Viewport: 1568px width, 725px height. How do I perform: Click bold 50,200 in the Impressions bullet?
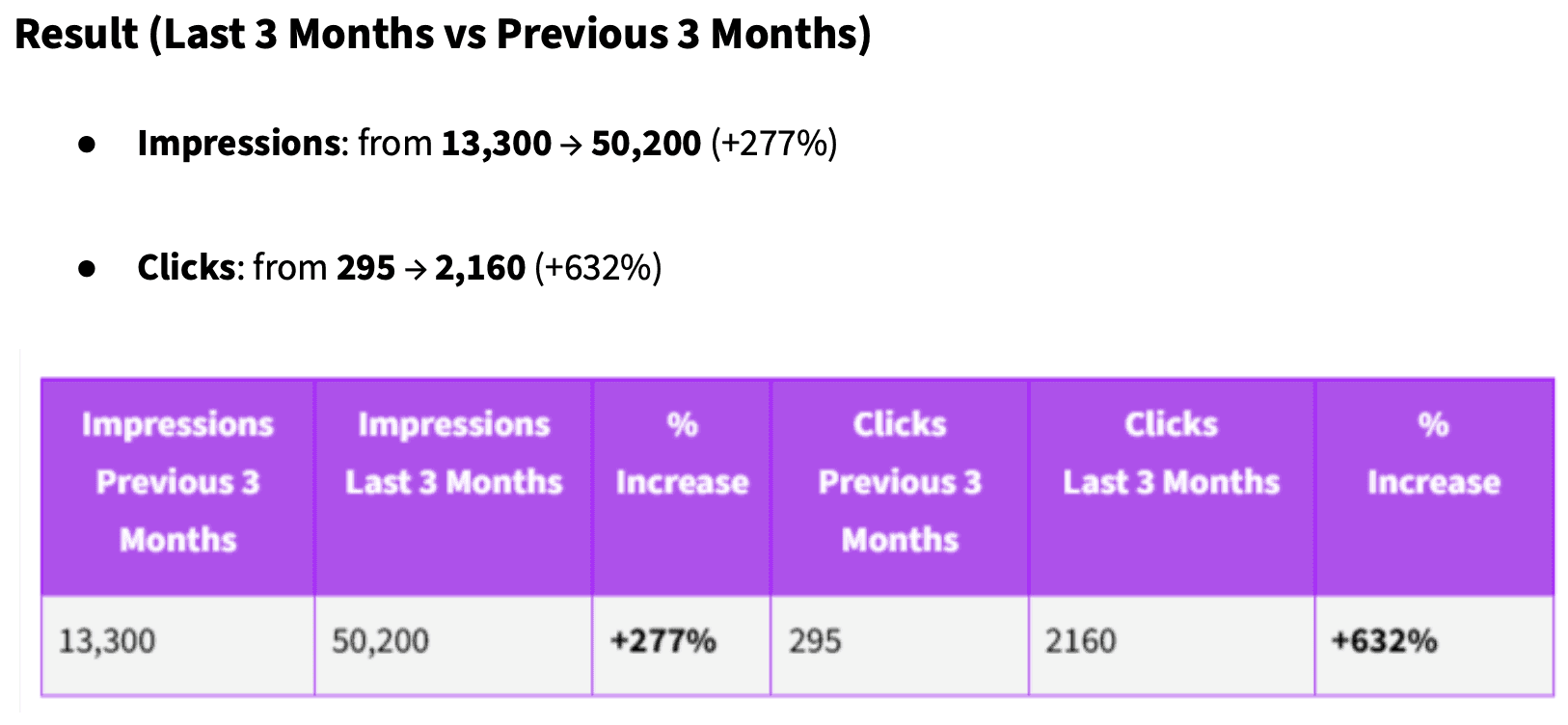645,144
